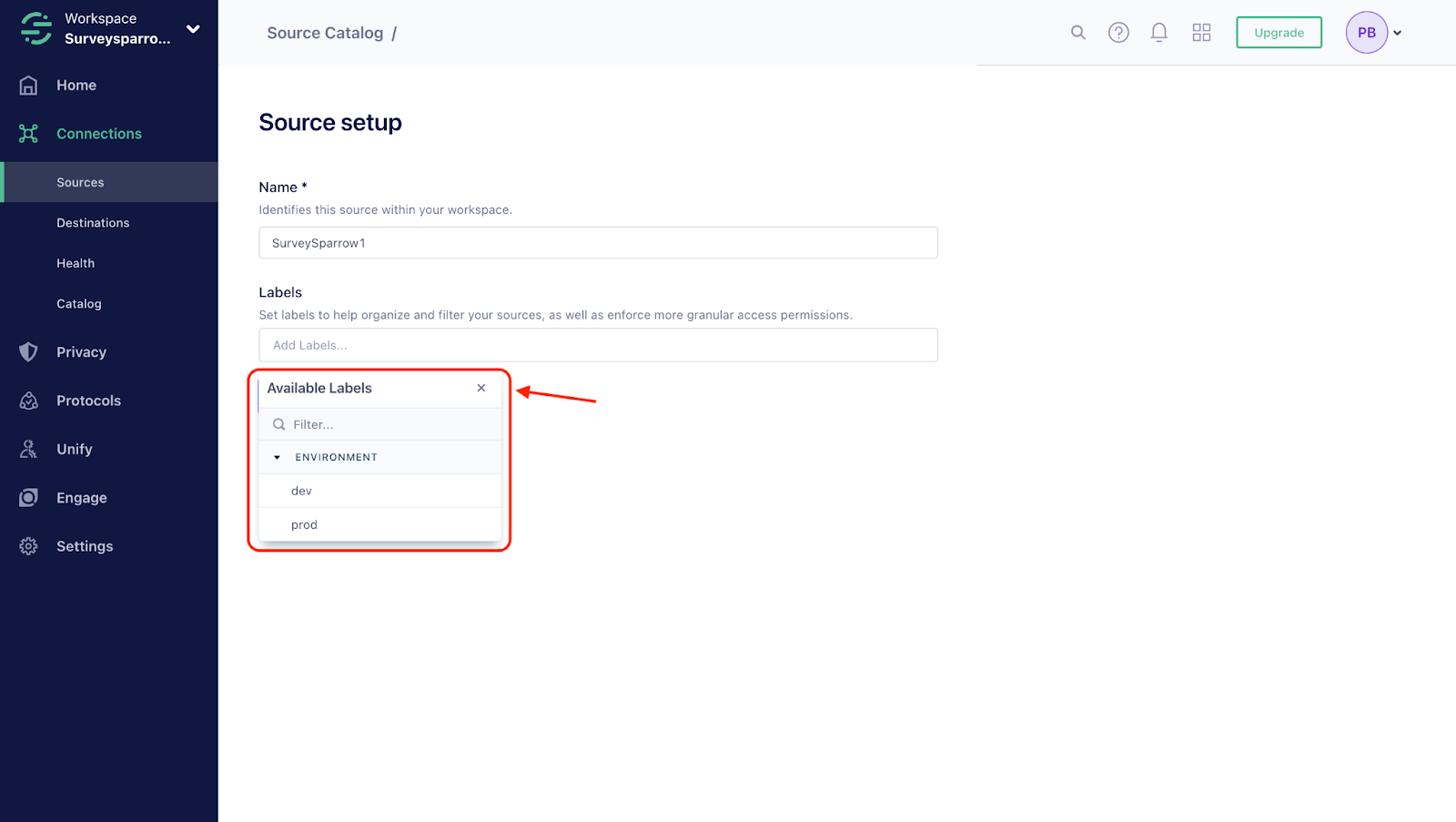
Task: Click the Privacy shield icon
Action: (29, 352)
